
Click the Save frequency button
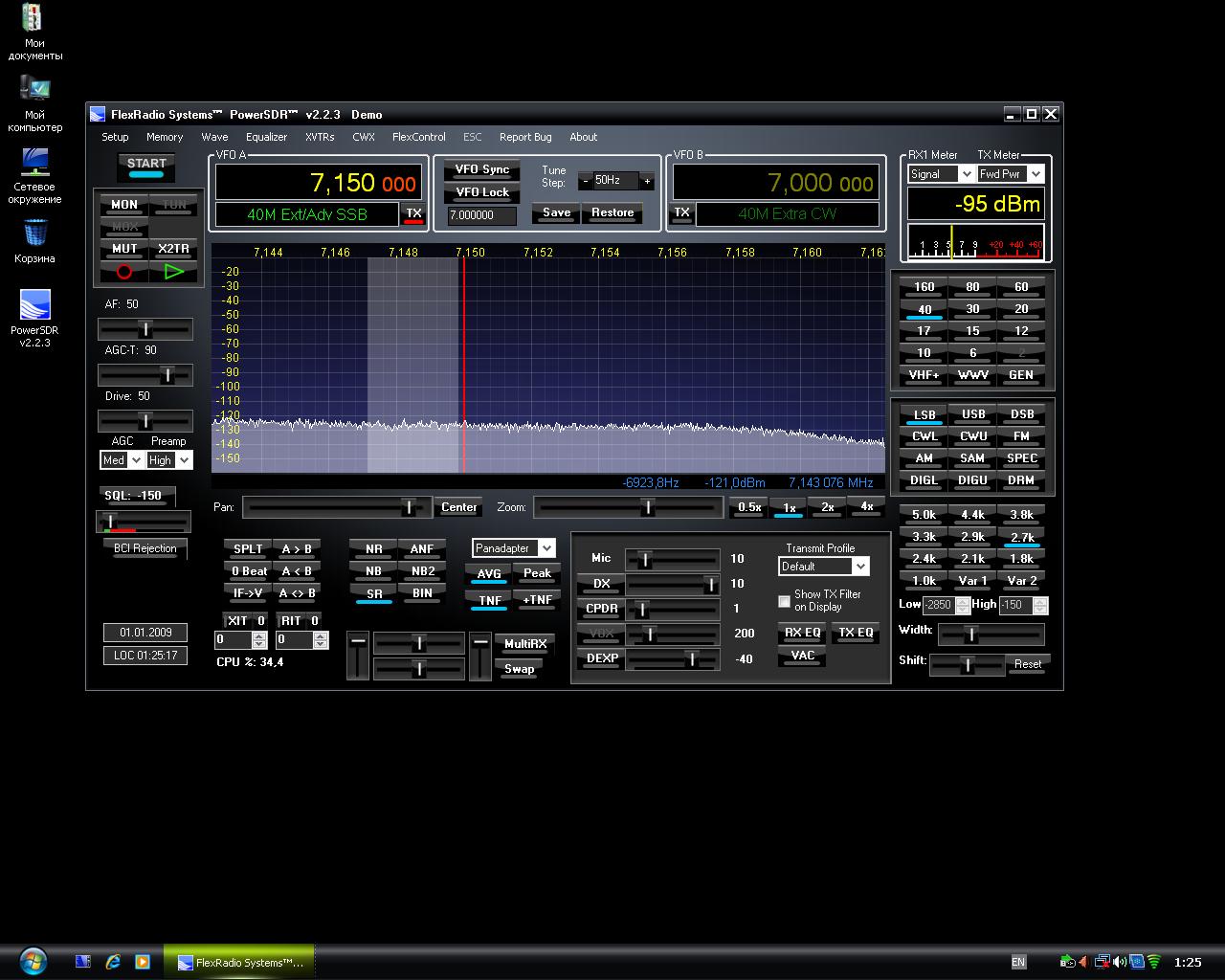pyautogui.click(x=556, y=213)
